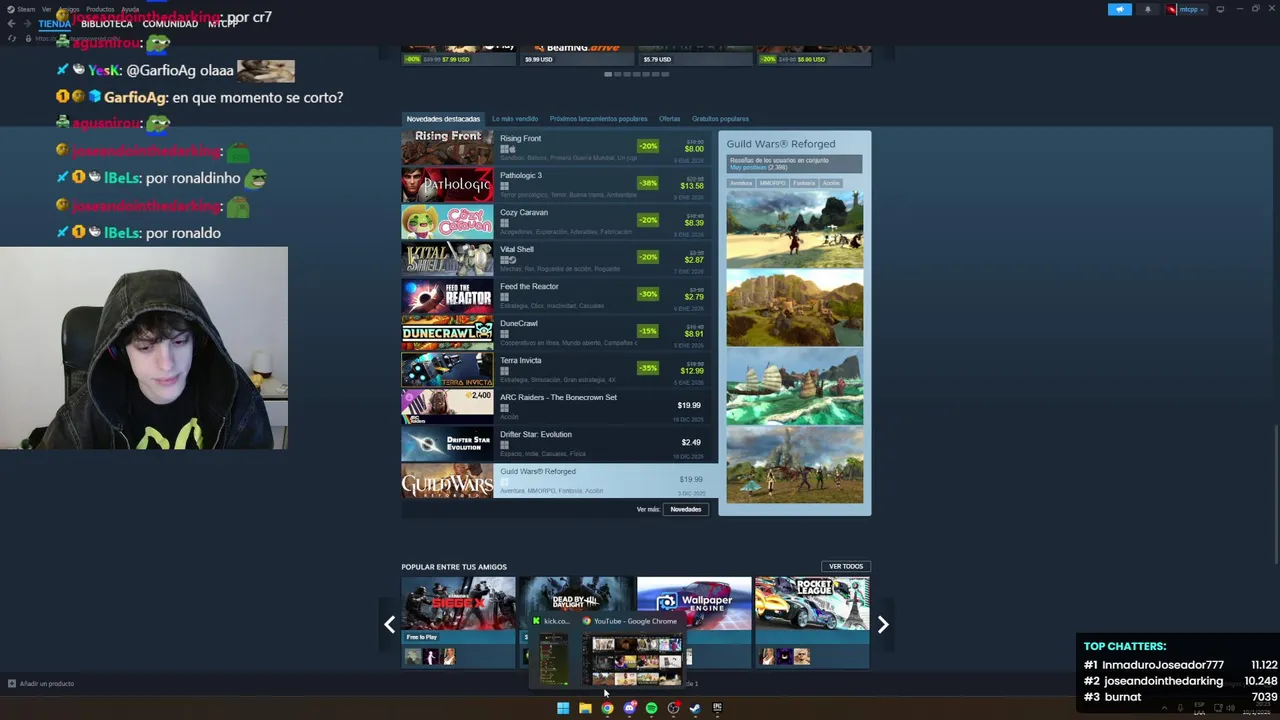Click the $8.00 price for Rising Front
The height and width of the screenshot is (720, 1280).
point(694,148)
